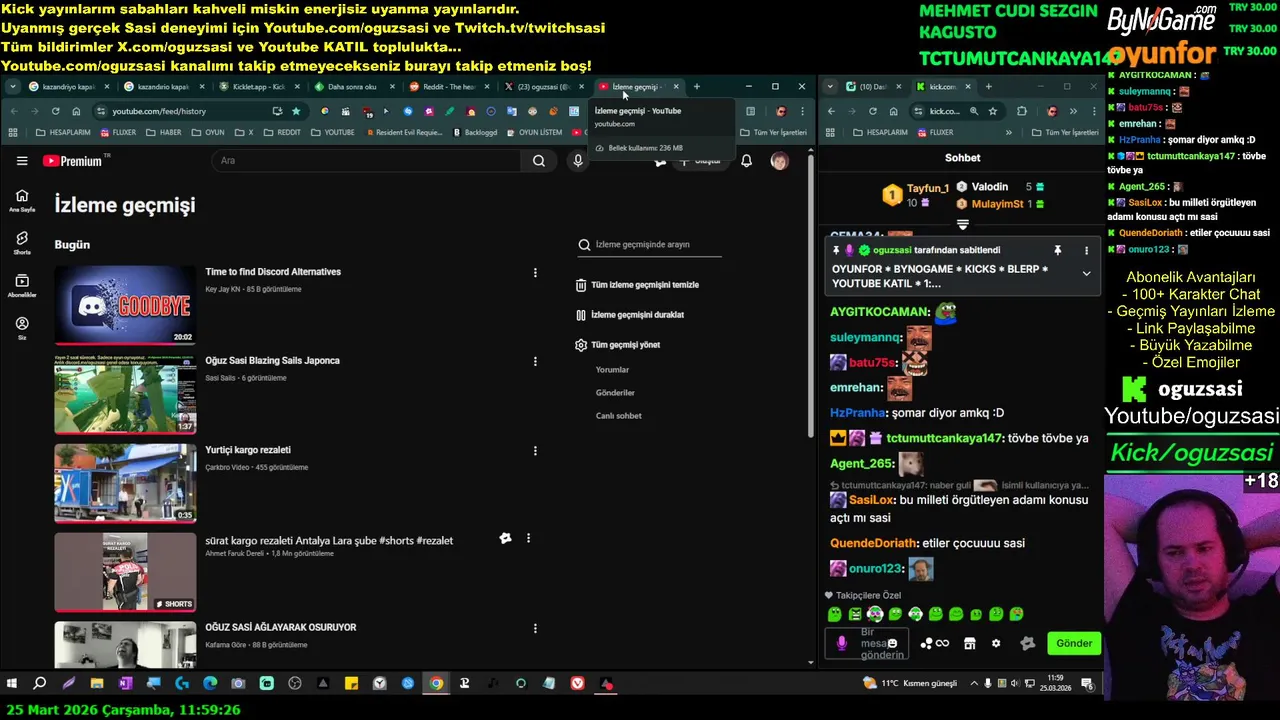The height and width of the screenshot is (720, 1280).
Task: Open site info control beside youtube.com URL
Action: pos(102,111)
